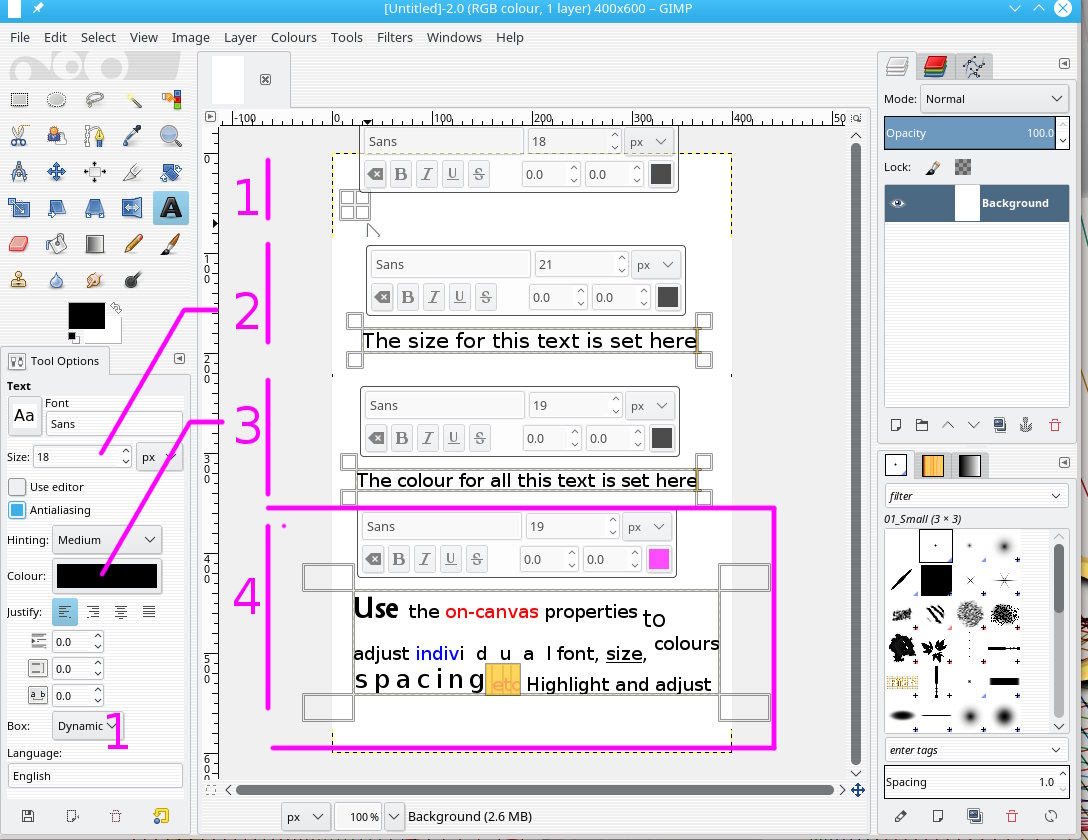This screenshot has height=840, width=1088.
Task: Clear text style in size 21 toolbar
Action: pyautogui.click(x=382, y=298)
